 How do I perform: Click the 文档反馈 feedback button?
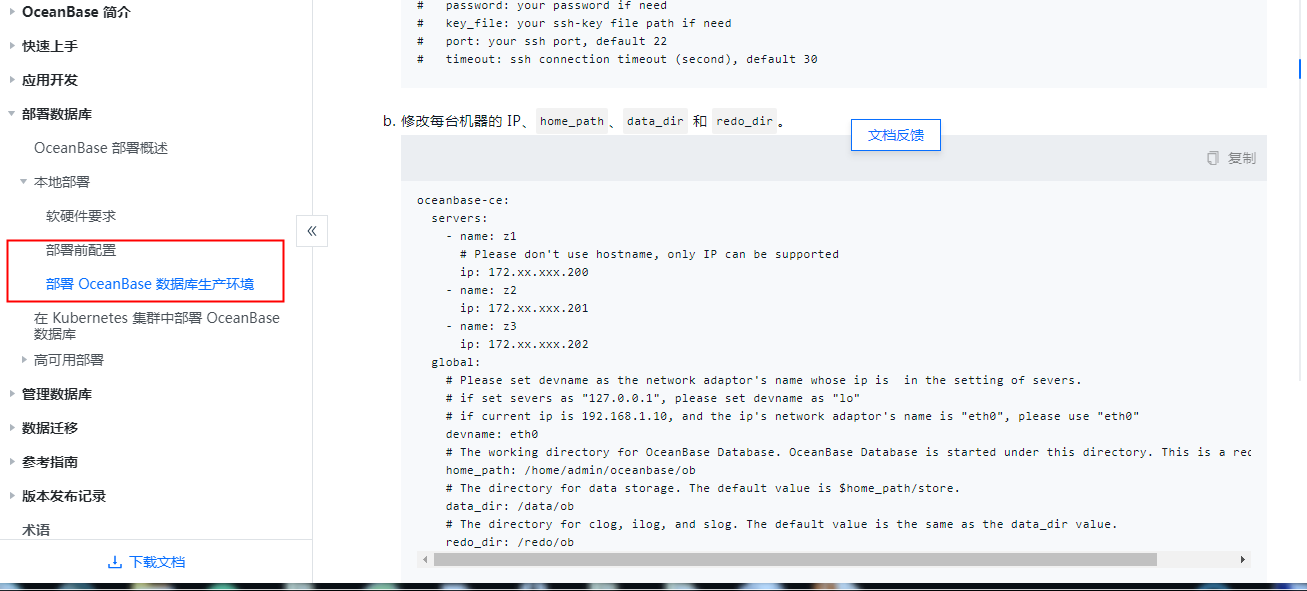(x=896, y=135)
